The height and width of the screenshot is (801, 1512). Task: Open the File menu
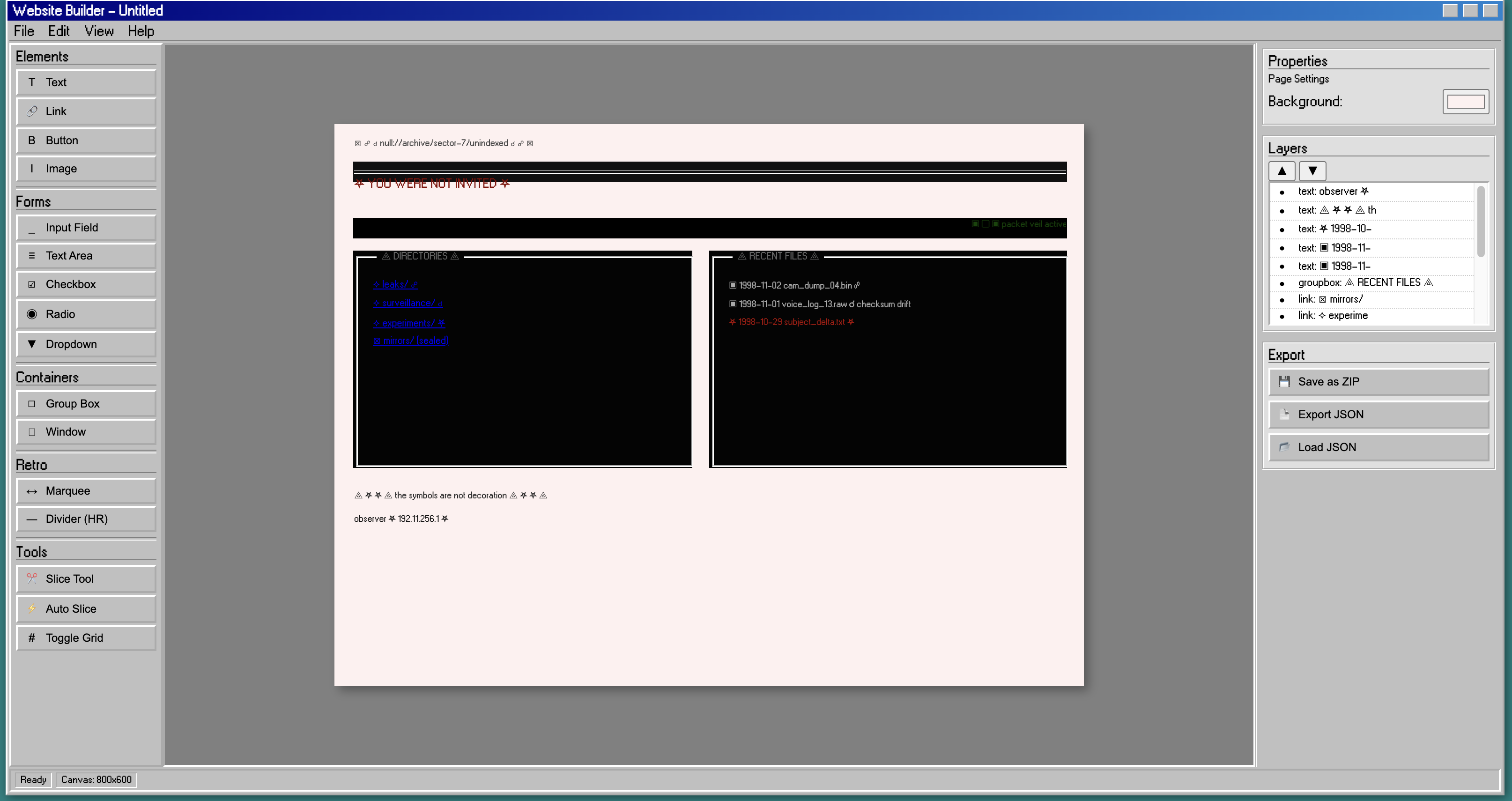(23, 31)
